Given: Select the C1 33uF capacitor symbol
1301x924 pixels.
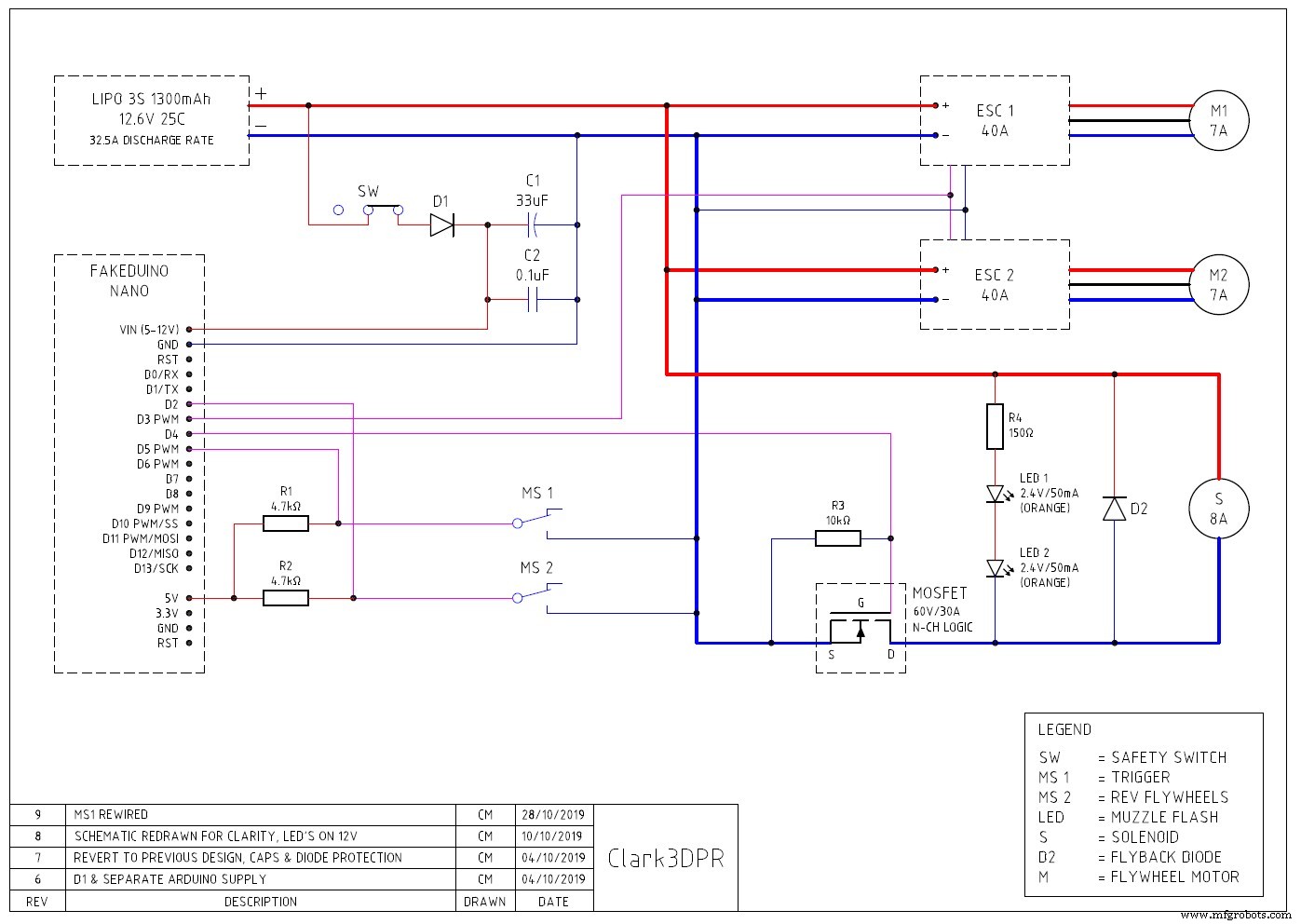Looking at the screenshot, I should point(533,224).
